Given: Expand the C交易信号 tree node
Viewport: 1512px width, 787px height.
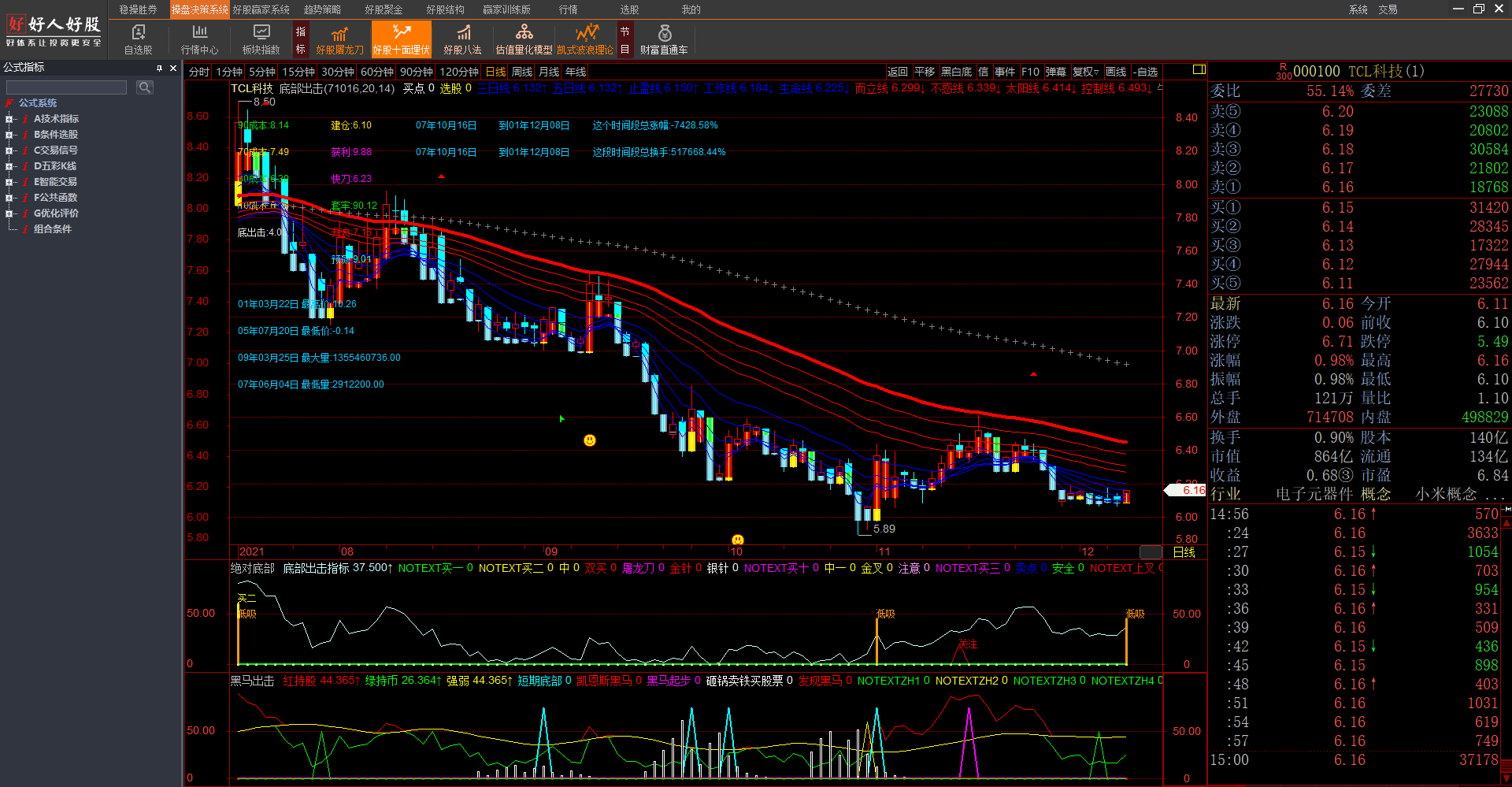Looking at the screenshot, I should (9, 150).
